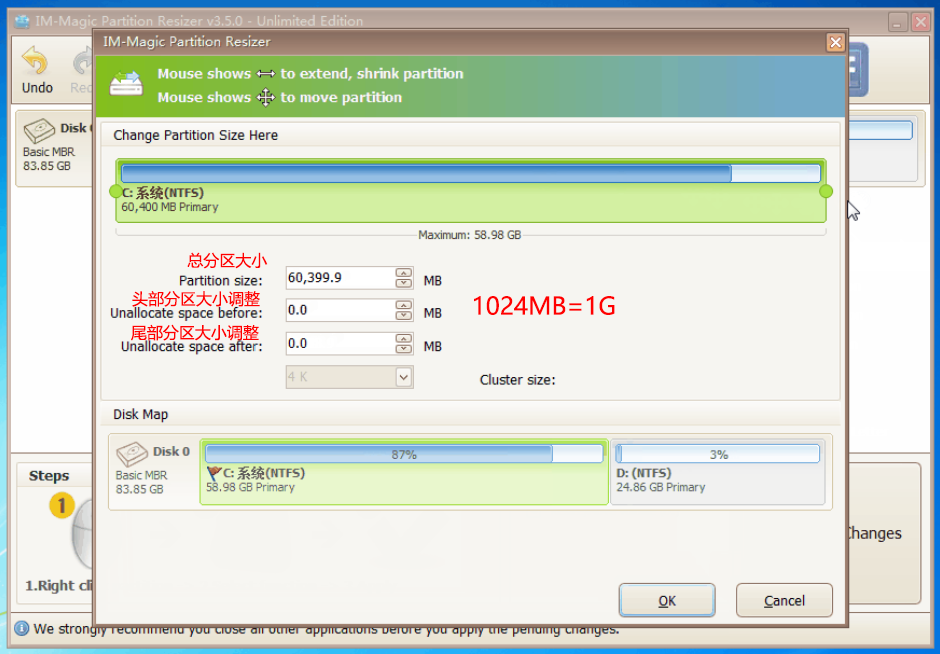Click the "Cluster size:" label
The height and width of the screenshot is (654, 940).
tap(517, 380)
